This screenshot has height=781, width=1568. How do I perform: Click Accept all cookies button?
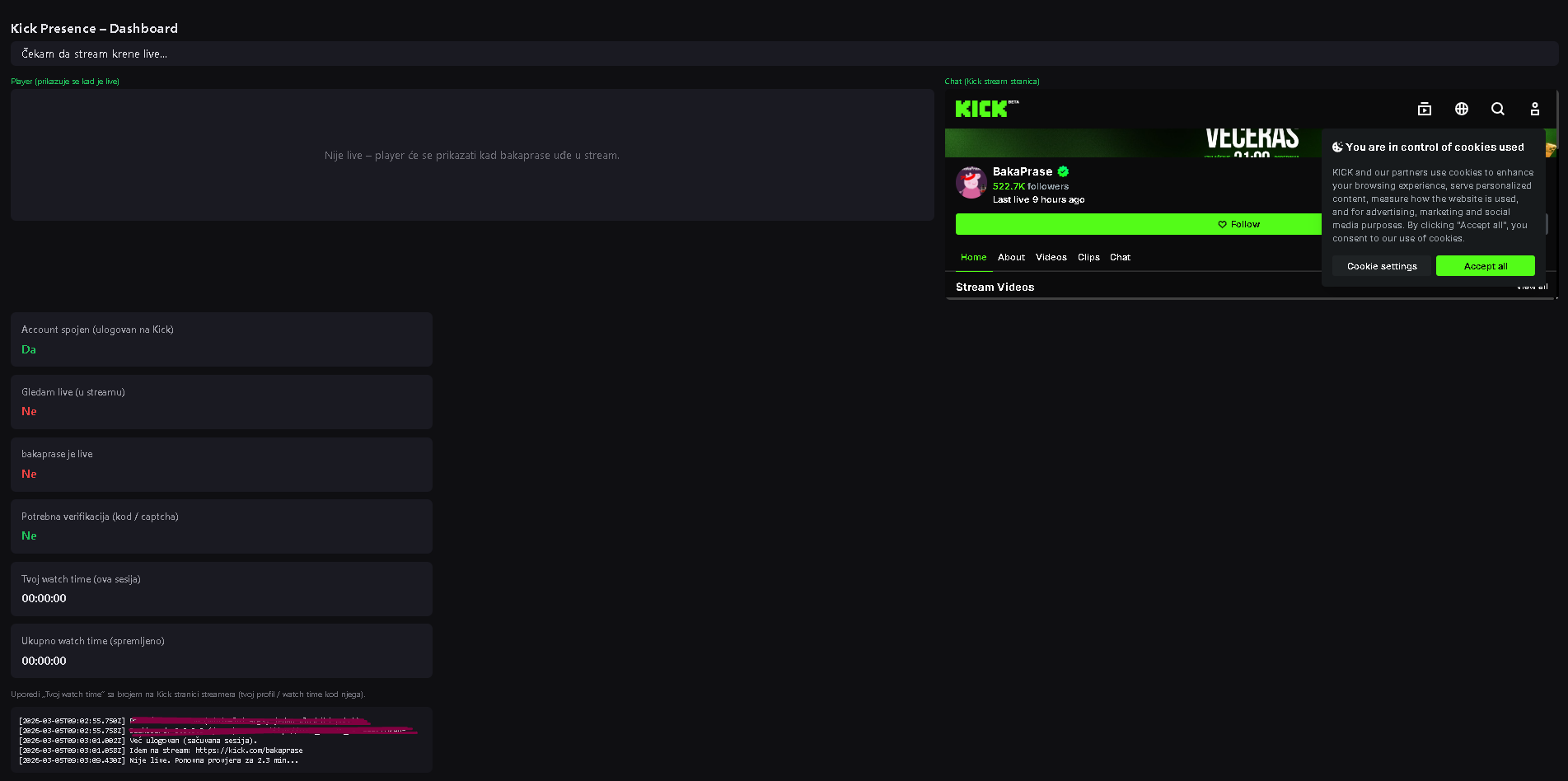[x=1485, y=266]
